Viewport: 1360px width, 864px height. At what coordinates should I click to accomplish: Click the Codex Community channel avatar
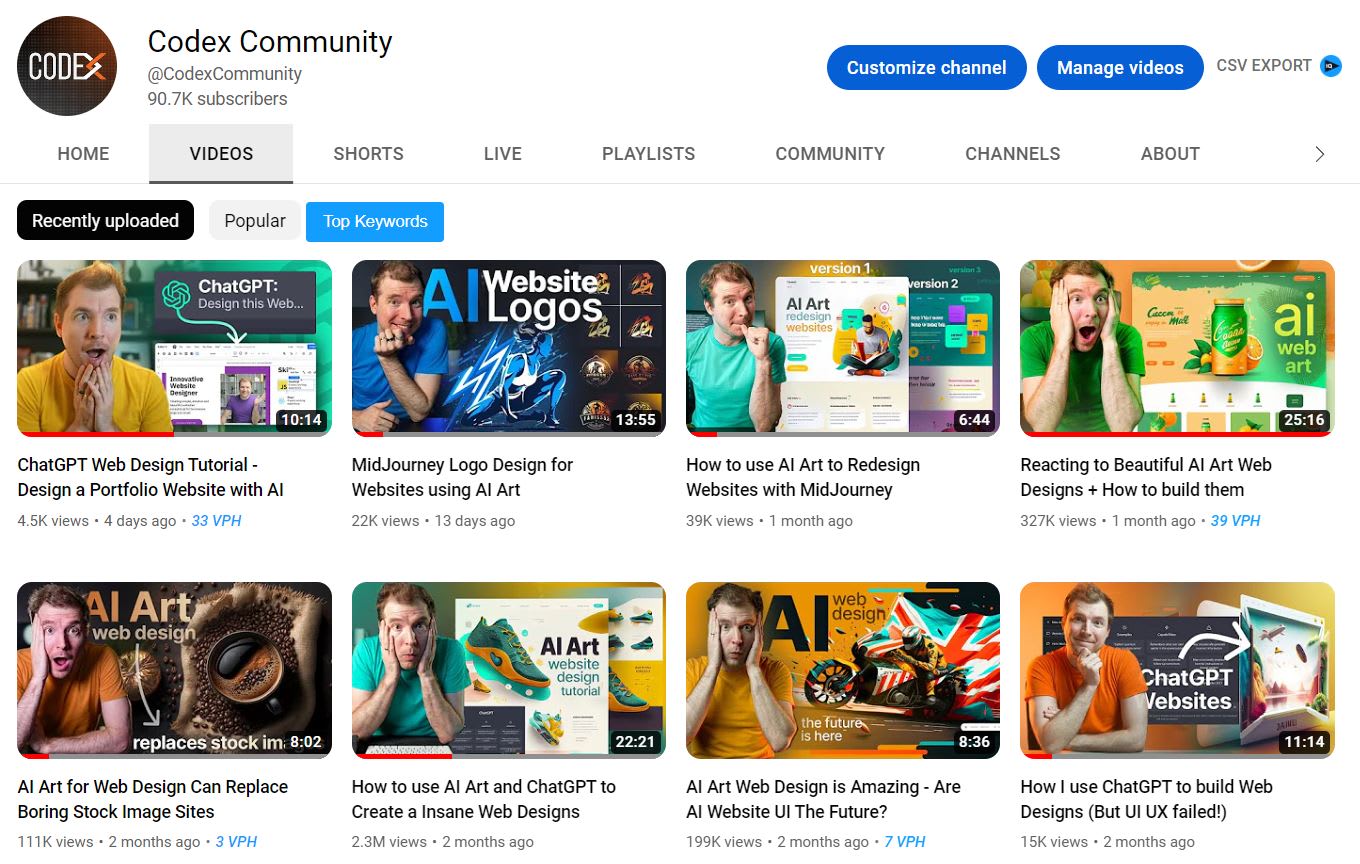(67, 66)
